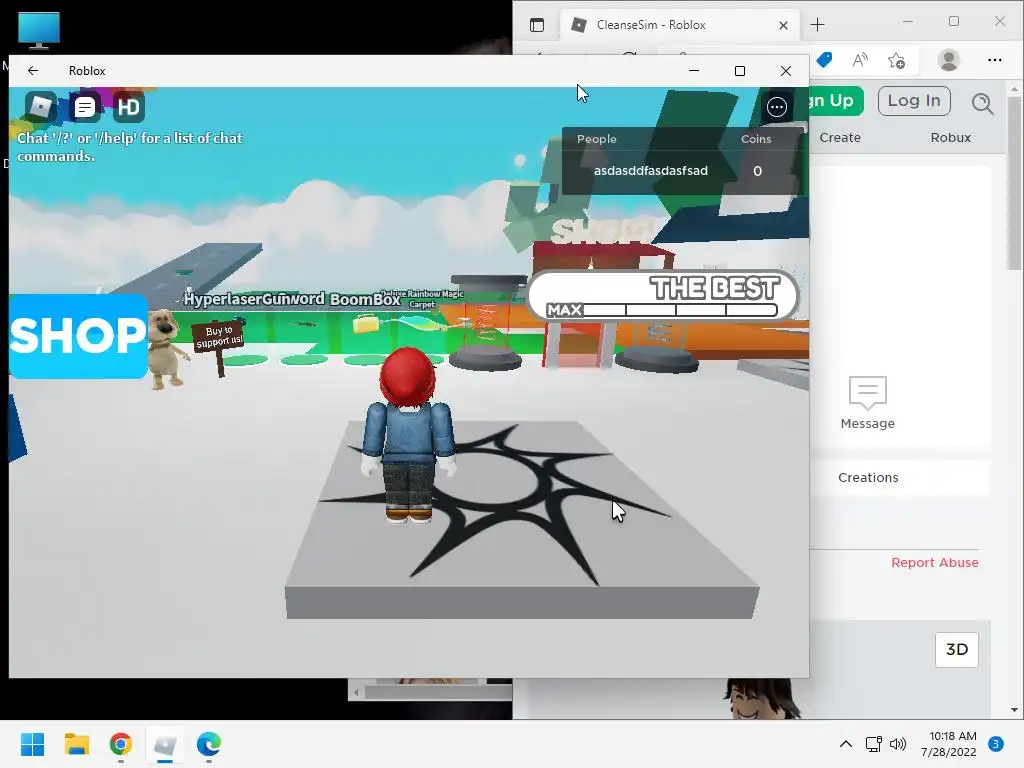Viewport: 1024px width, 768px height.
Task: Click the People column header
Action: coord(596,139)
